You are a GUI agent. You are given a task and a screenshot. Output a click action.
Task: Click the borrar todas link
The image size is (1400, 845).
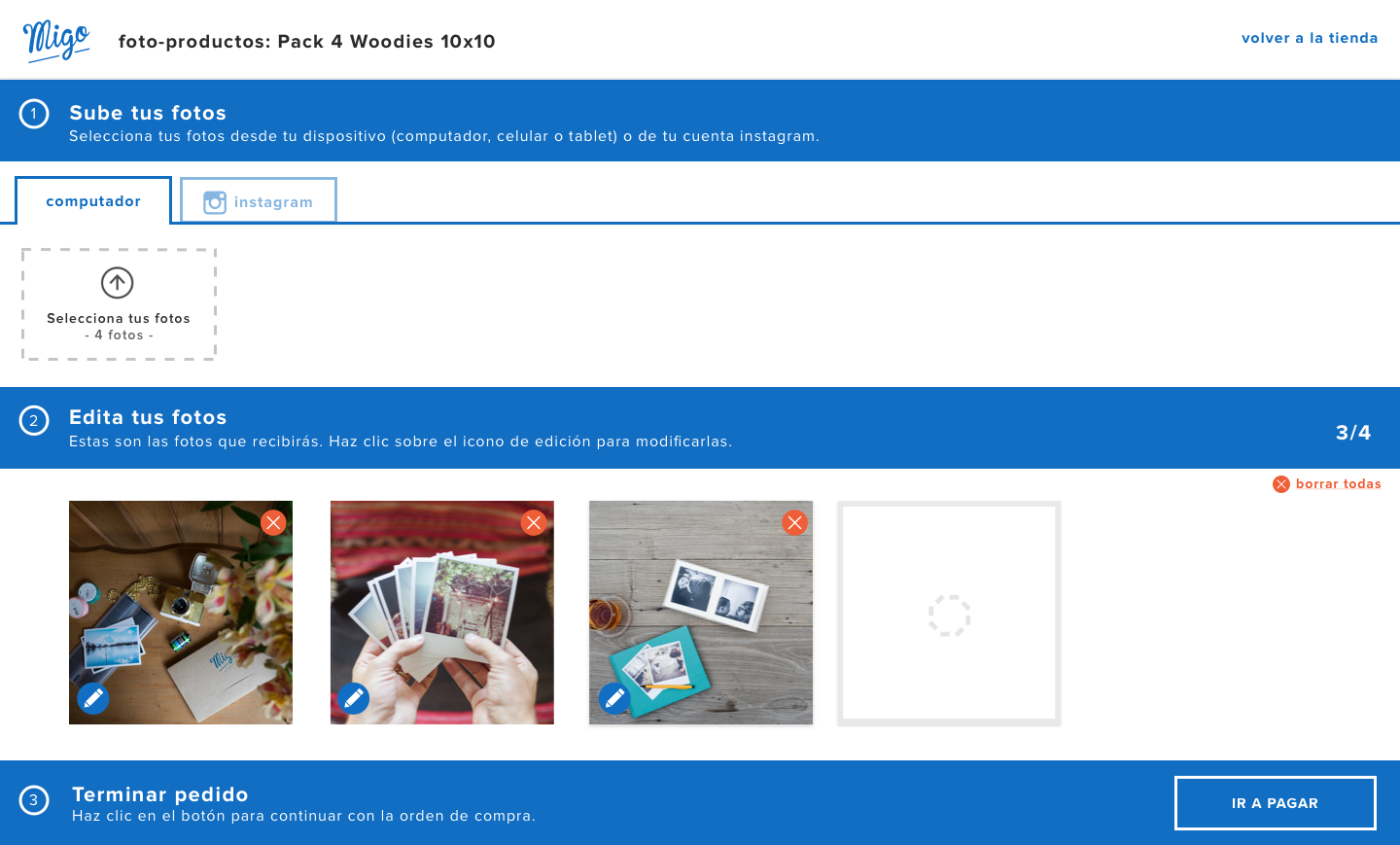1338,483
